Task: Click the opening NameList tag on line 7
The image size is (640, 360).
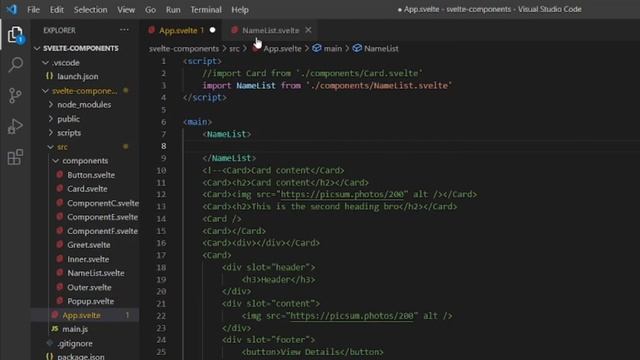Action: (x=227, y=134)
